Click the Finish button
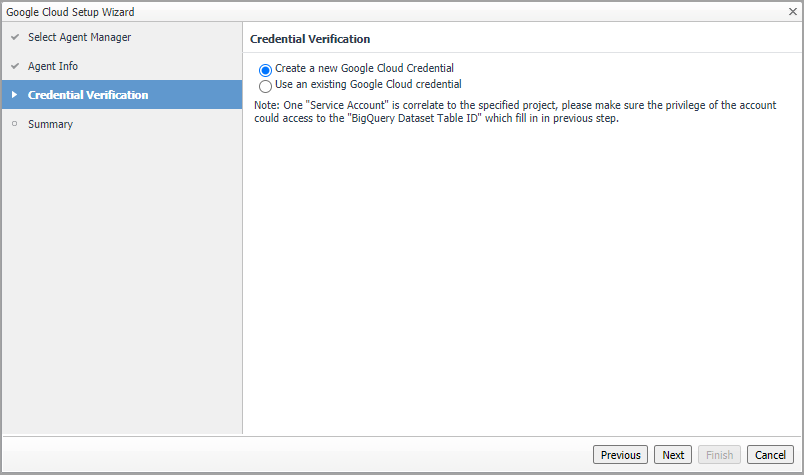 tap(719, 455)
